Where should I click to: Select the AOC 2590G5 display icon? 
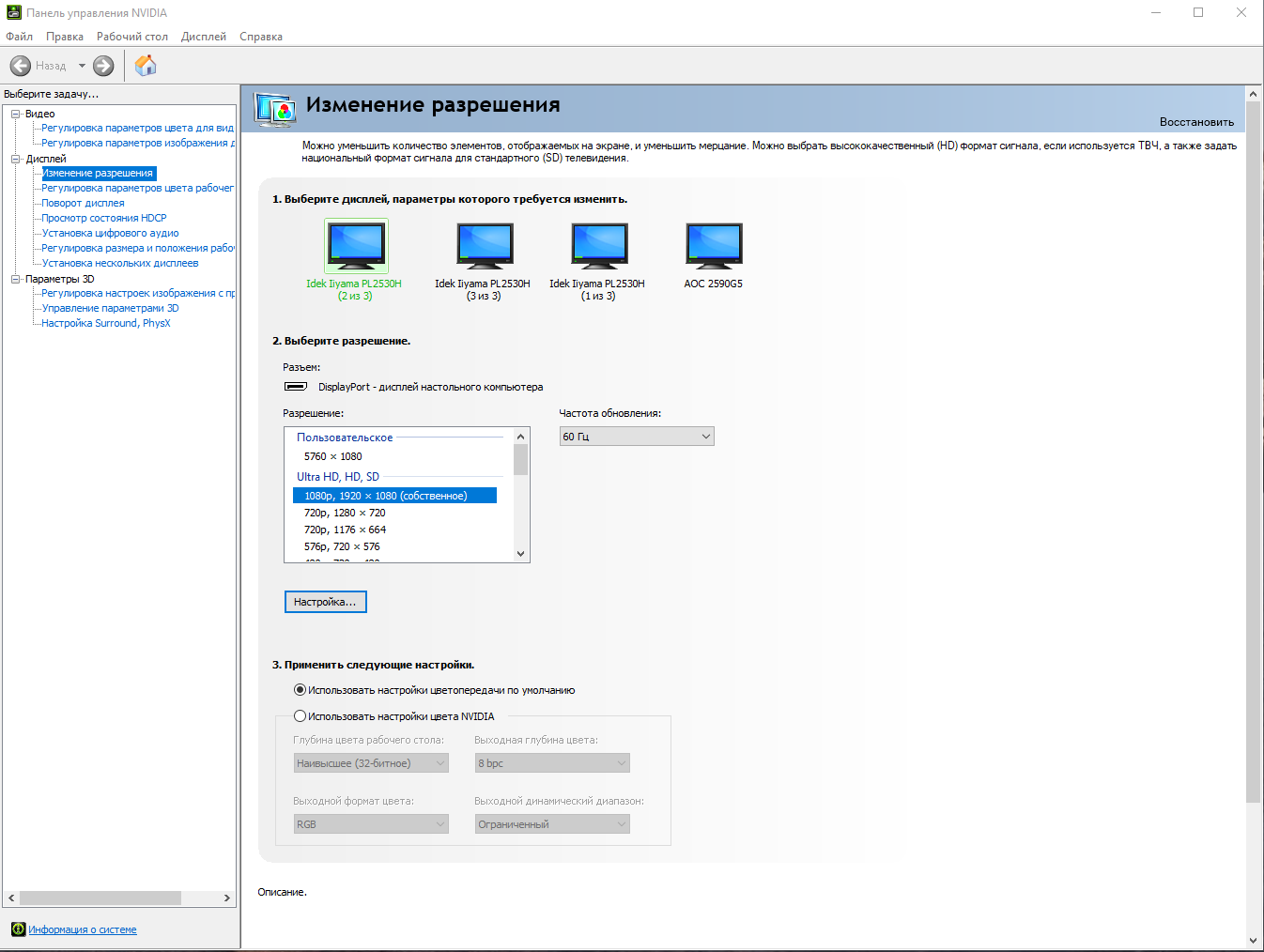pos(714,246)
